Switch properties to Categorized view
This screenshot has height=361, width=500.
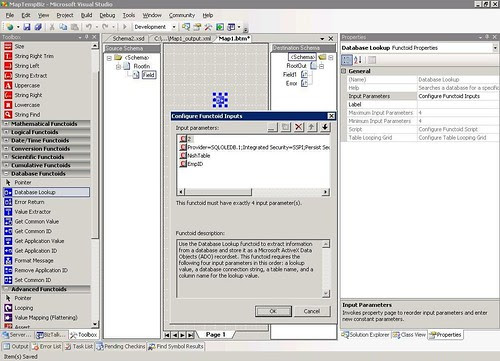(x=347, y=60)
